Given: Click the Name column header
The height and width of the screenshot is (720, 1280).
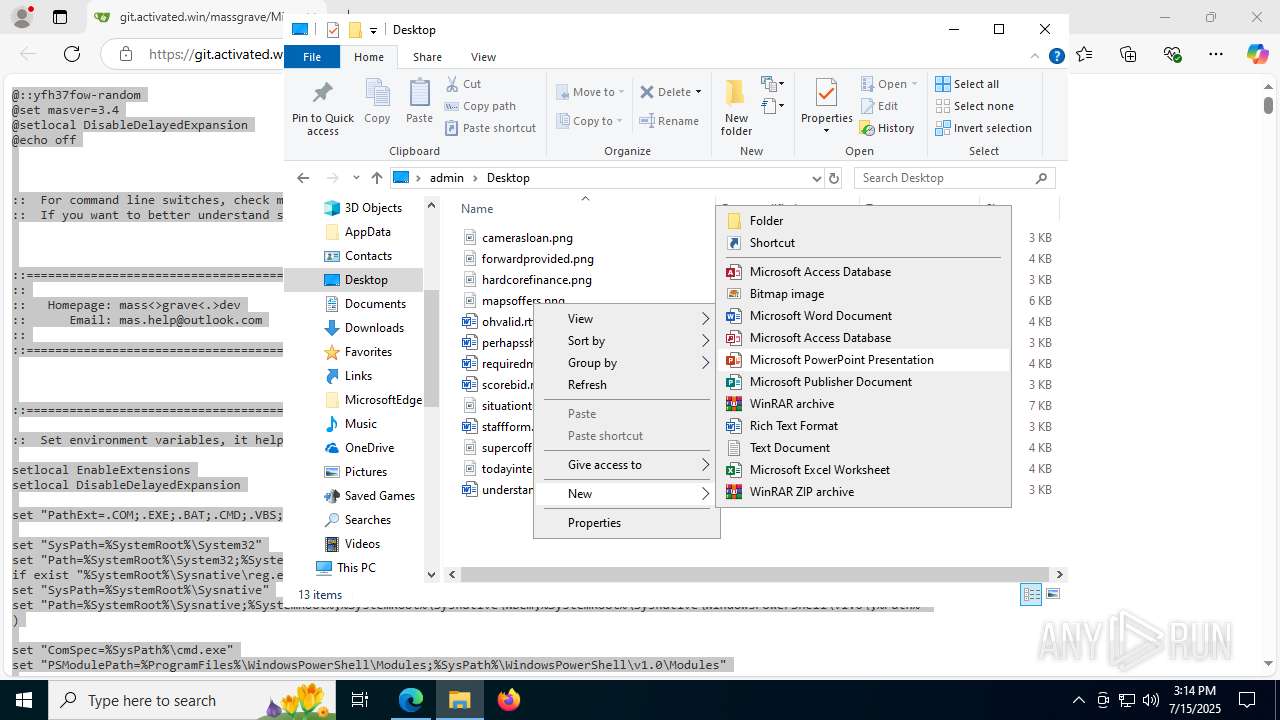Looking at the screenshot, I should 477,209.
